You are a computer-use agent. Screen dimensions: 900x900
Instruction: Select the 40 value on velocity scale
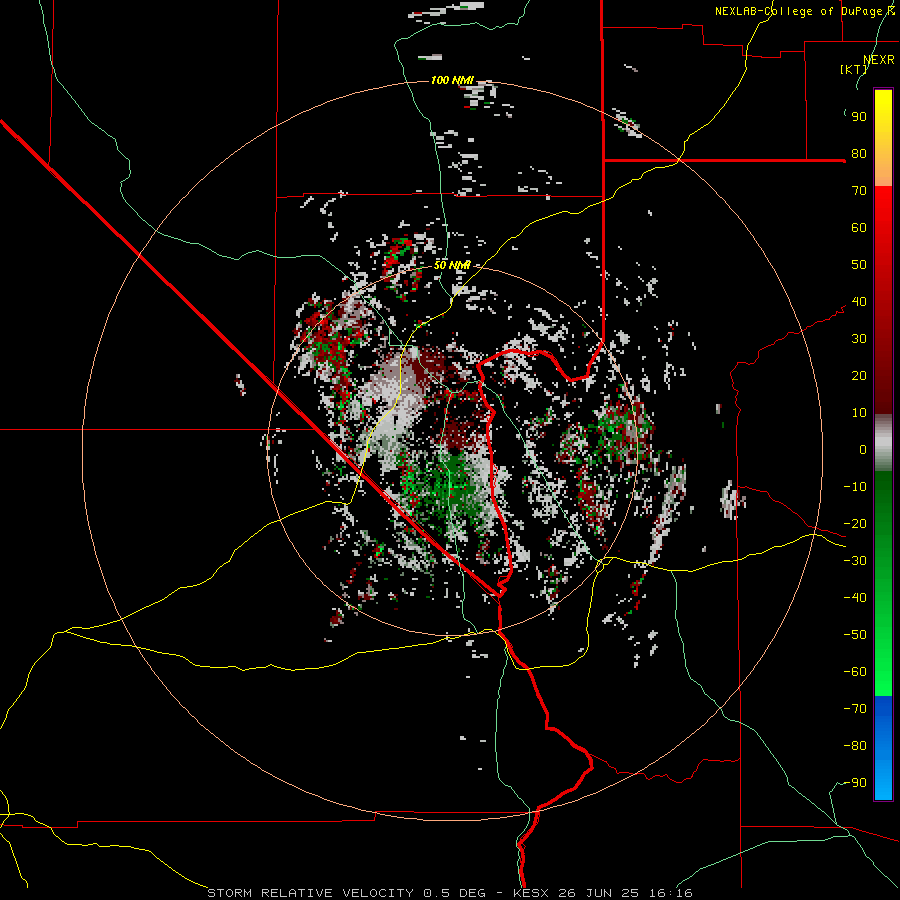click(859, 301)
